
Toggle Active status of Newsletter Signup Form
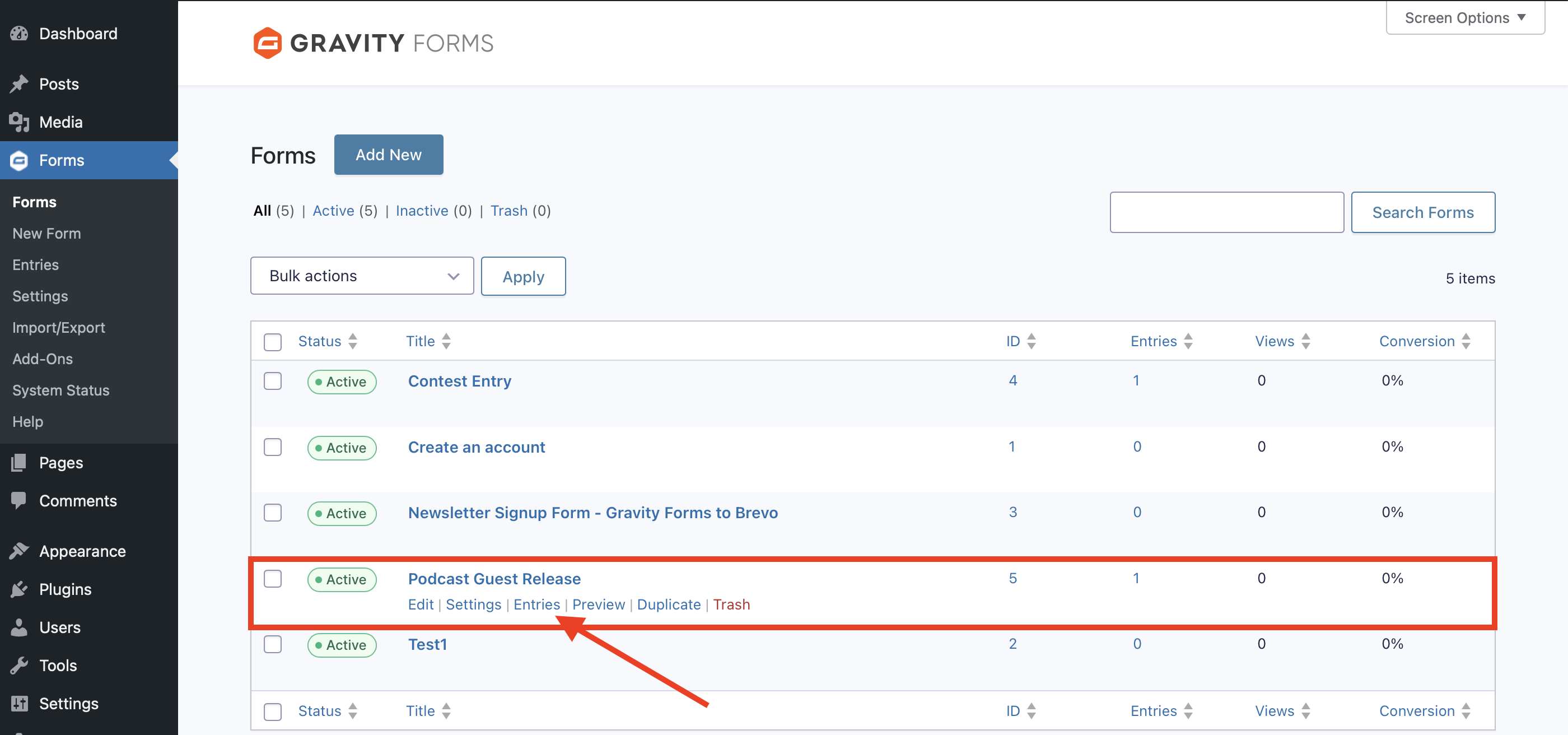click(342, 513)
